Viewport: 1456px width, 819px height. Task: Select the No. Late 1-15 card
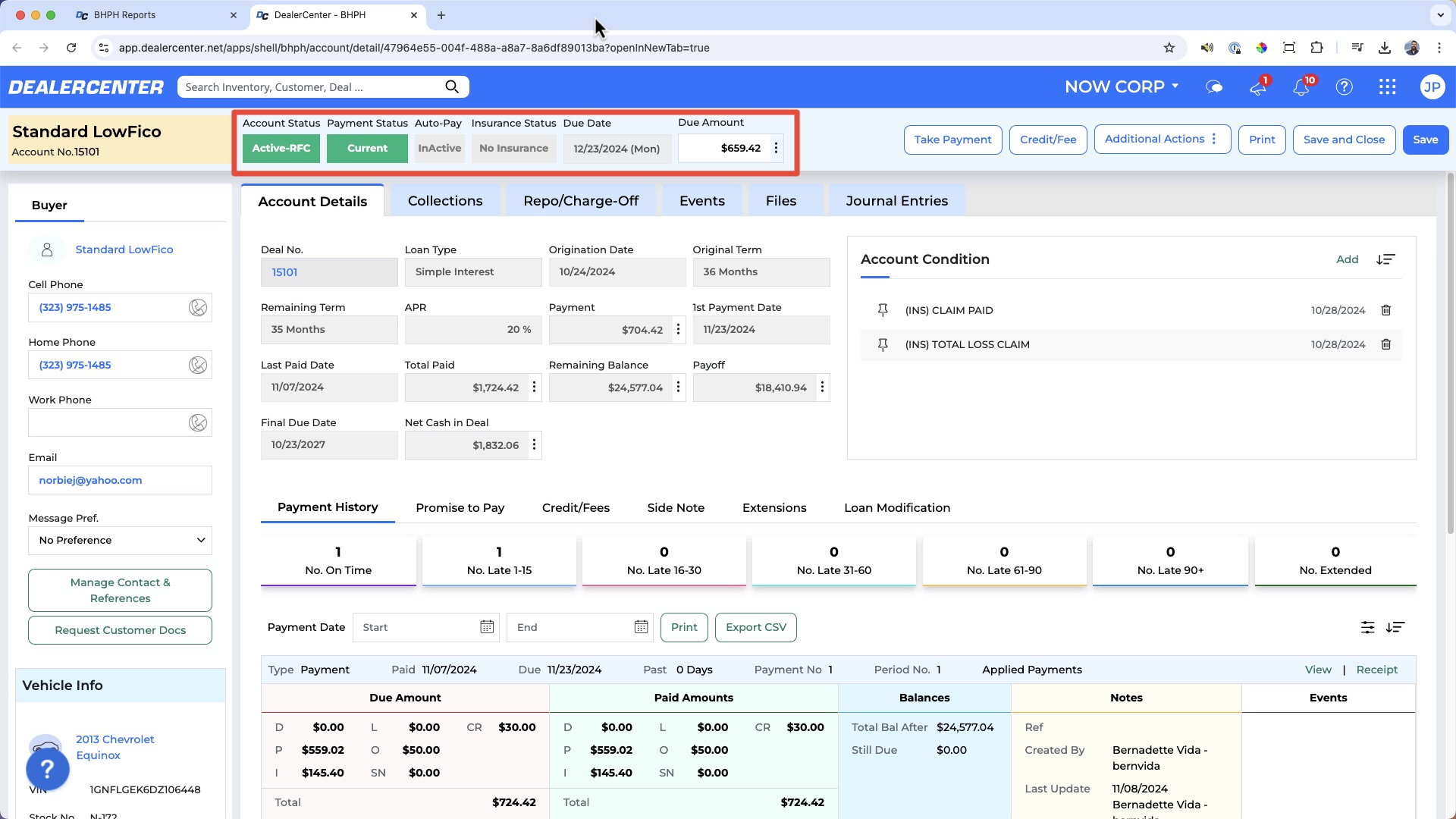pyautogui.click(x=499, y=561)
